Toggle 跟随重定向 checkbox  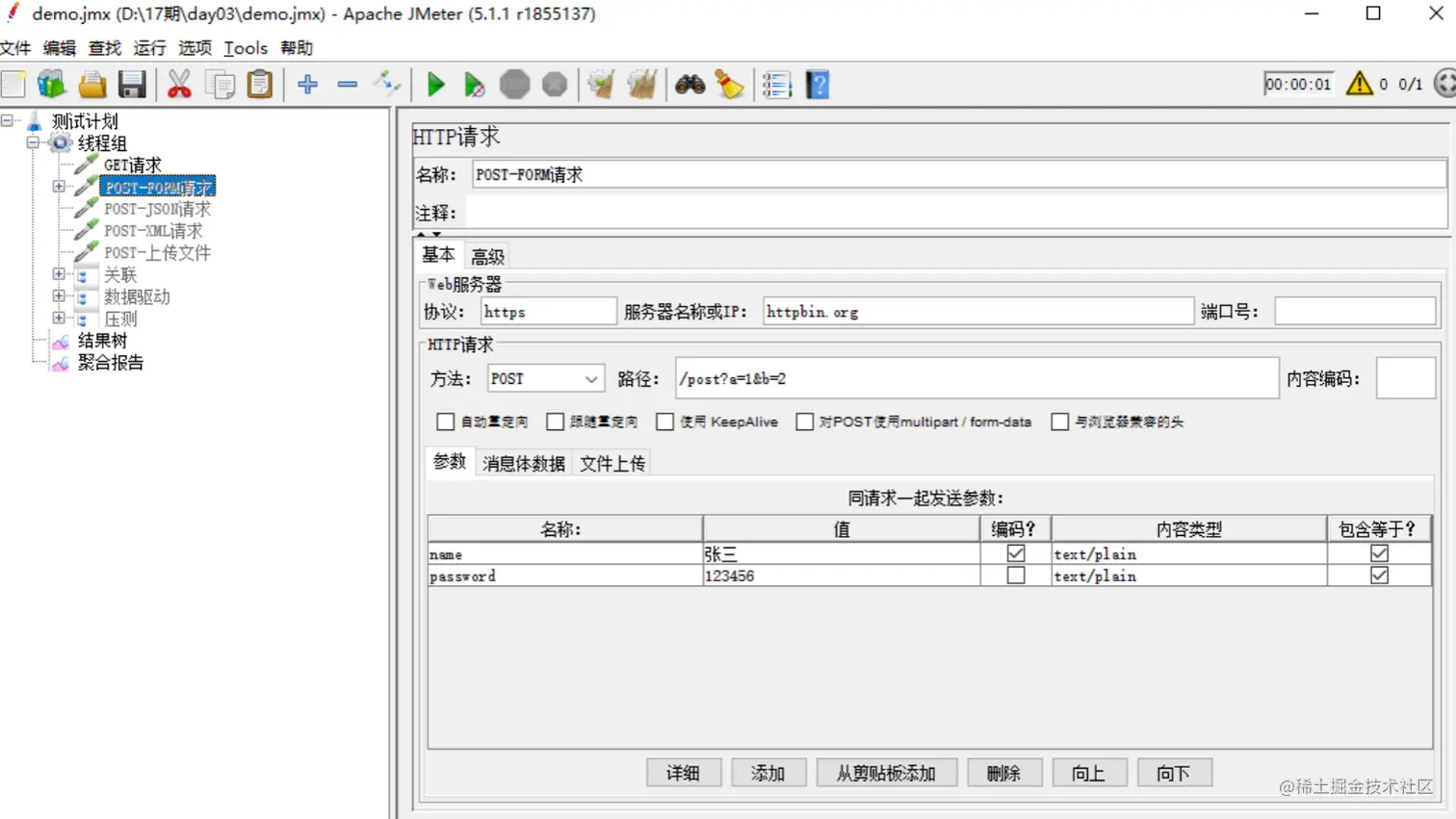[x=555, y=422]
